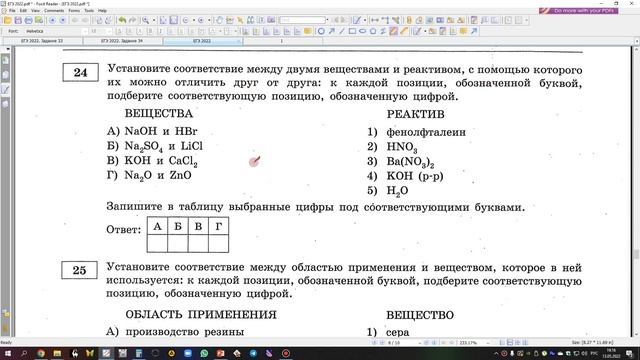This screenshot has height=360, width=640.
Task: Open Zoom from the taskbar
Action: [188, 353]
